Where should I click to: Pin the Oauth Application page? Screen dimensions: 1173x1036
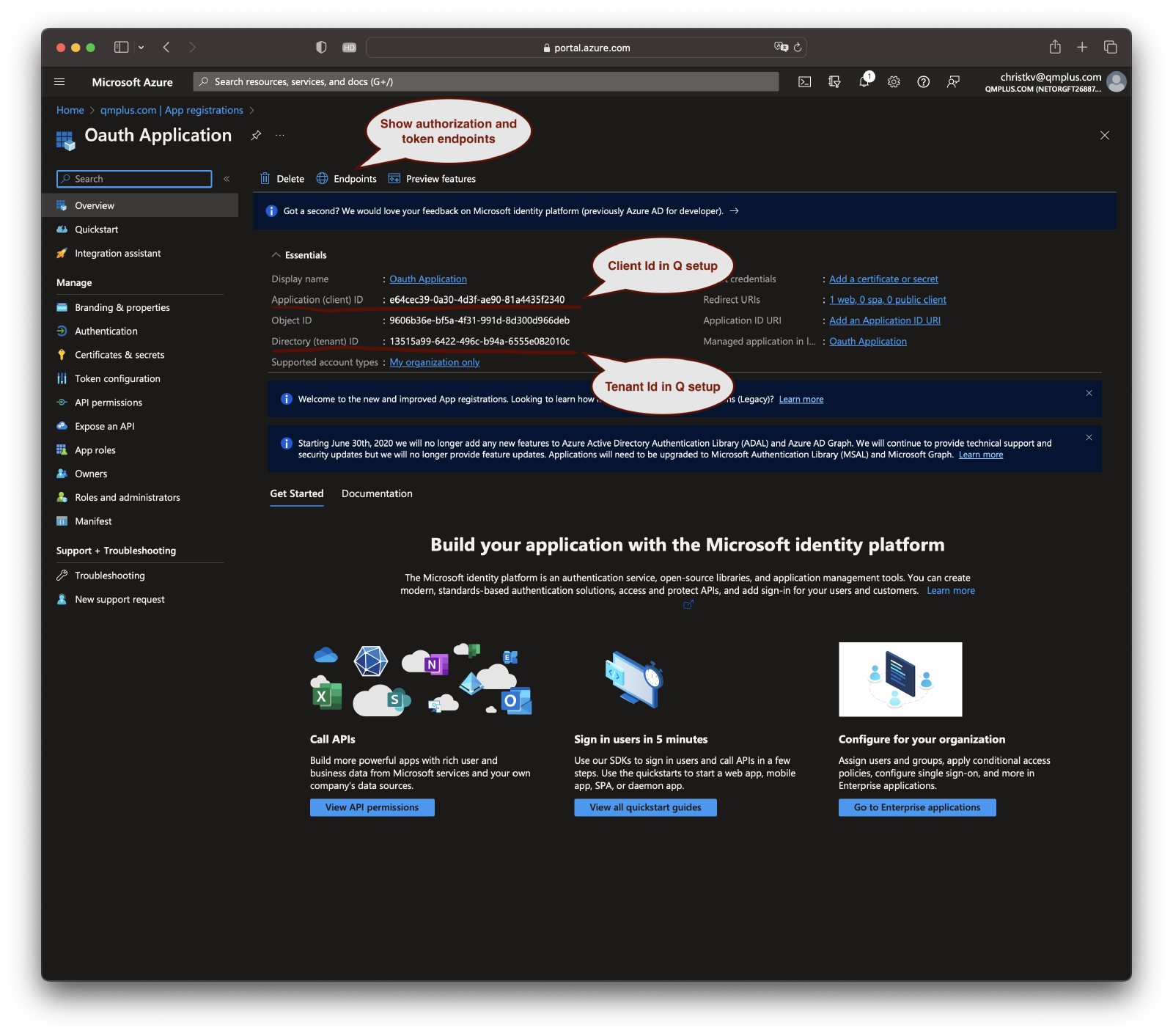(256, 136)
